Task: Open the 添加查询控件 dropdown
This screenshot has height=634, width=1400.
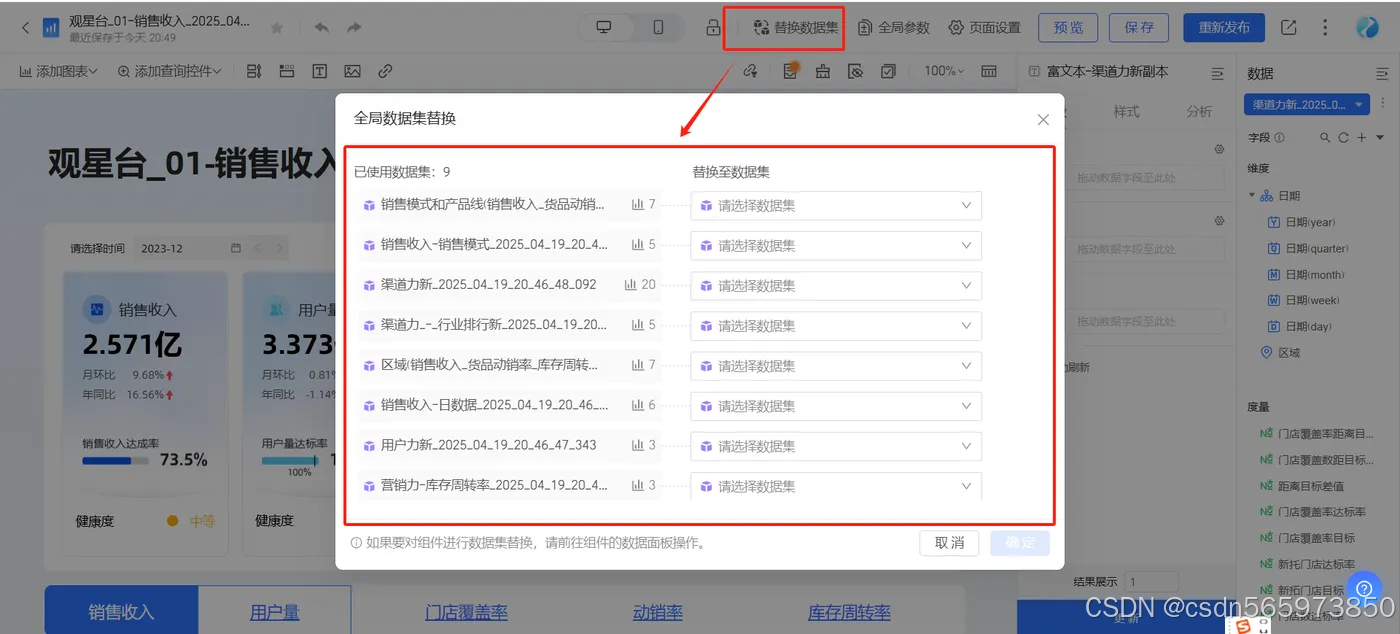Action: coord(169,71)
